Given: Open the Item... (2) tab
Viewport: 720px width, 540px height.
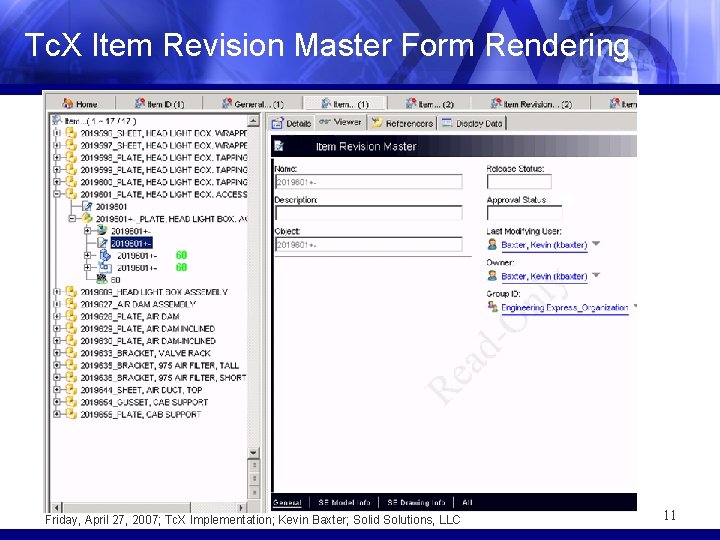Looking at the screenshot, I should click(x=430, y=104).
